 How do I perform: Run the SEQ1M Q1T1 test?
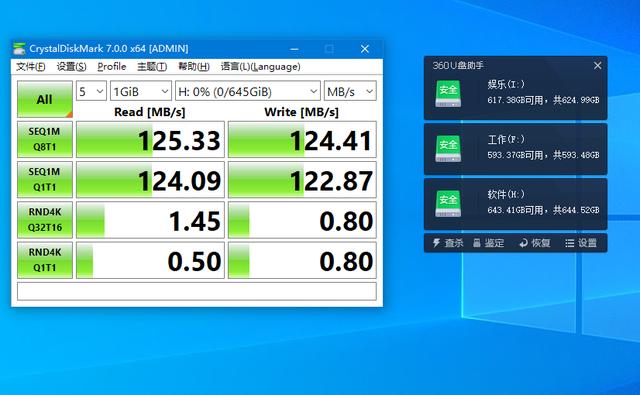45,180
